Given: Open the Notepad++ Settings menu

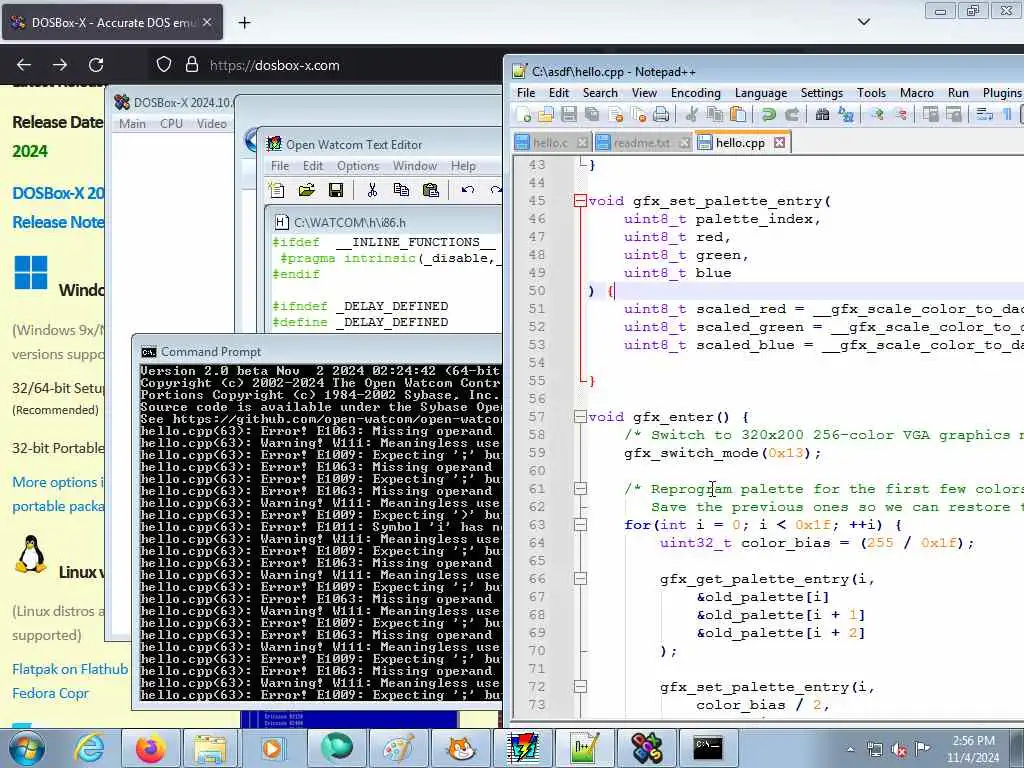Looking at the screenshot, I should pos(822,93).
